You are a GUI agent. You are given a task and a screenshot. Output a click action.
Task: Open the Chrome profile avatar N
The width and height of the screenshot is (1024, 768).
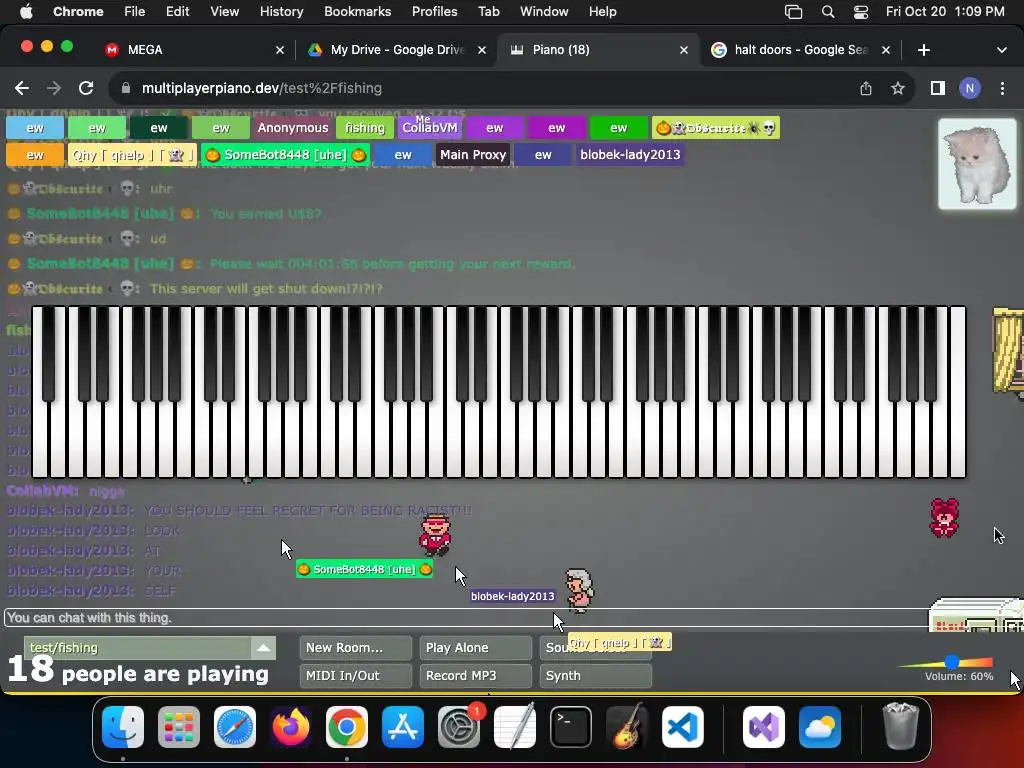point(970,88)
